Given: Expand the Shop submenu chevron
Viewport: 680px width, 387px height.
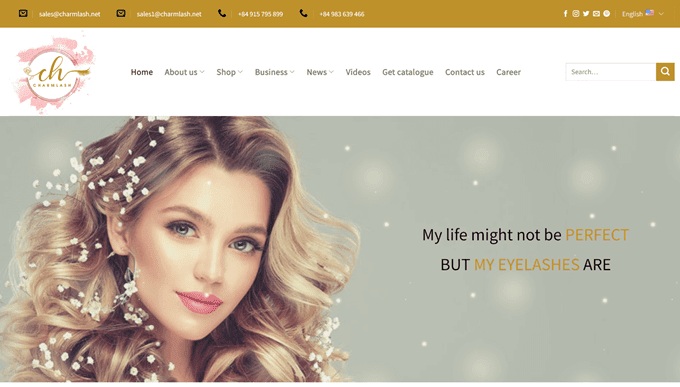Looking at the screenshot, I should coord(240,72).
